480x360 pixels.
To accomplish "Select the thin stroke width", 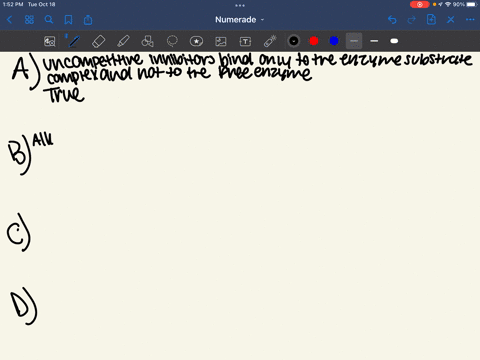I will tap(354, 41).
